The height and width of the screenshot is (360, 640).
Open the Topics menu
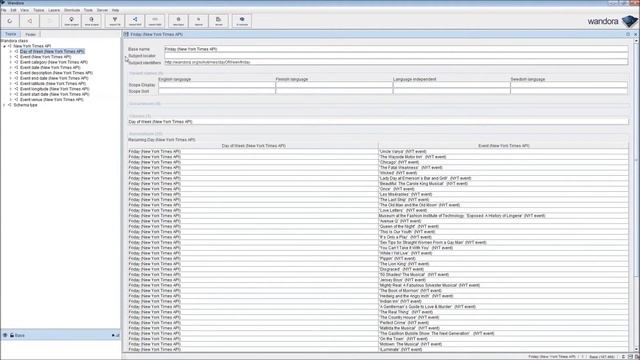(x=38, y=10)
